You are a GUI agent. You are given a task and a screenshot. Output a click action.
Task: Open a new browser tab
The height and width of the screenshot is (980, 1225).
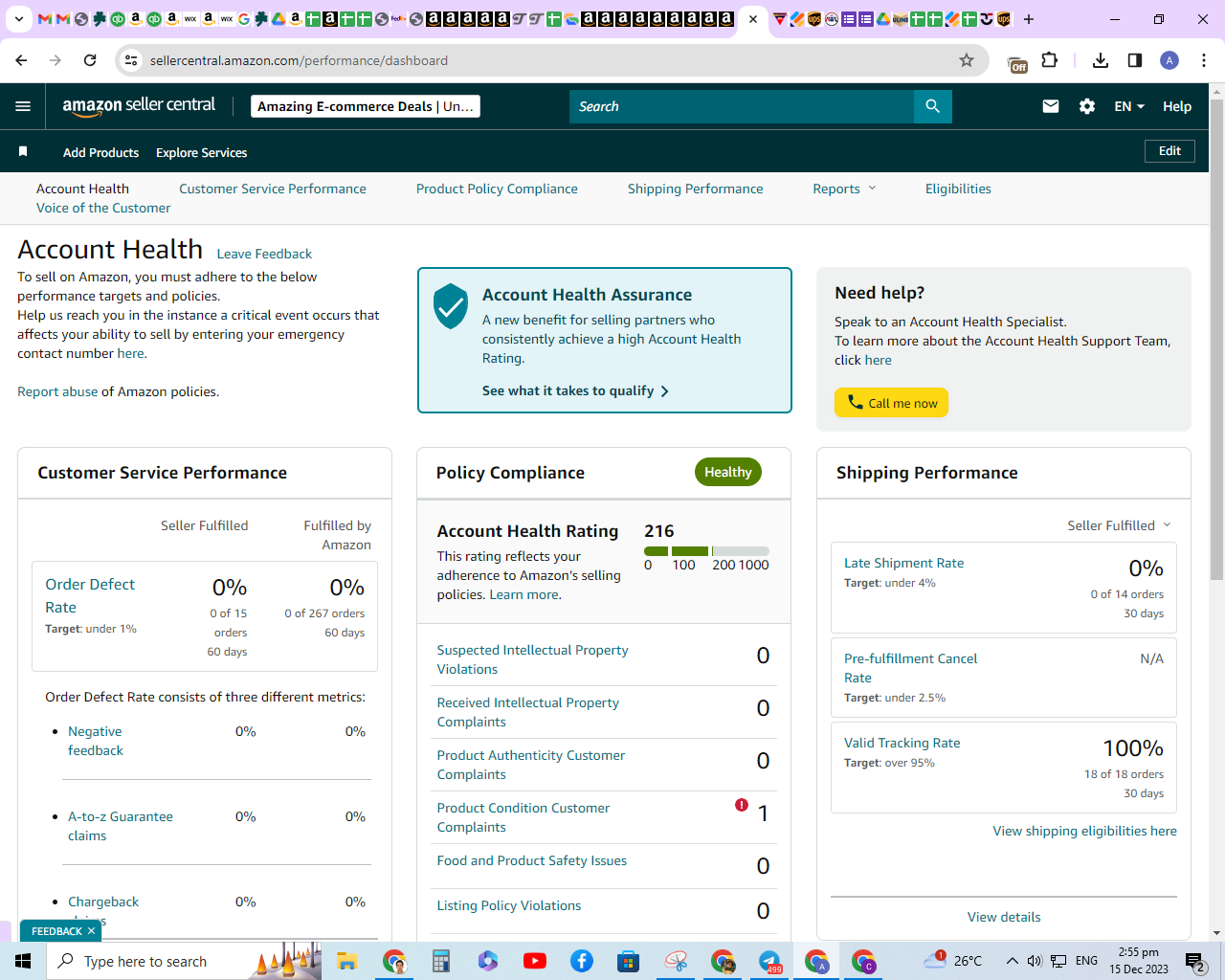click(1029, 19)
